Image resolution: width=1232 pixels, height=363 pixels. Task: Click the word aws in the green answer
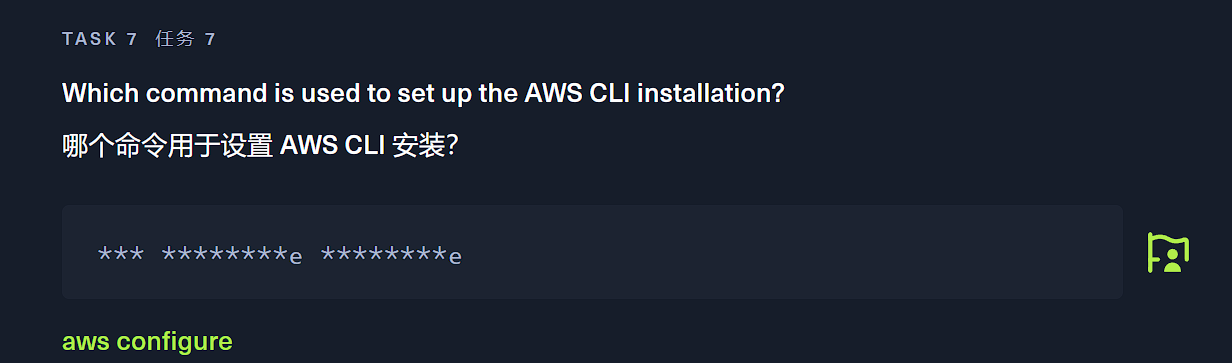point(86,342)
